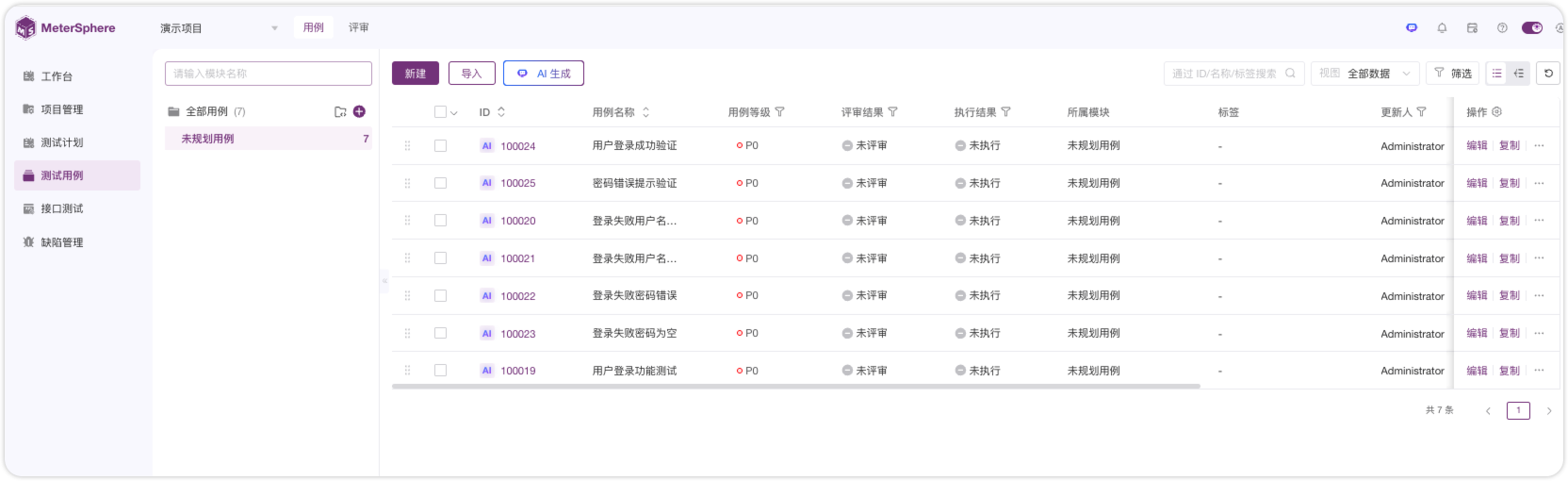Sort by the 用例名称 column

645,112
